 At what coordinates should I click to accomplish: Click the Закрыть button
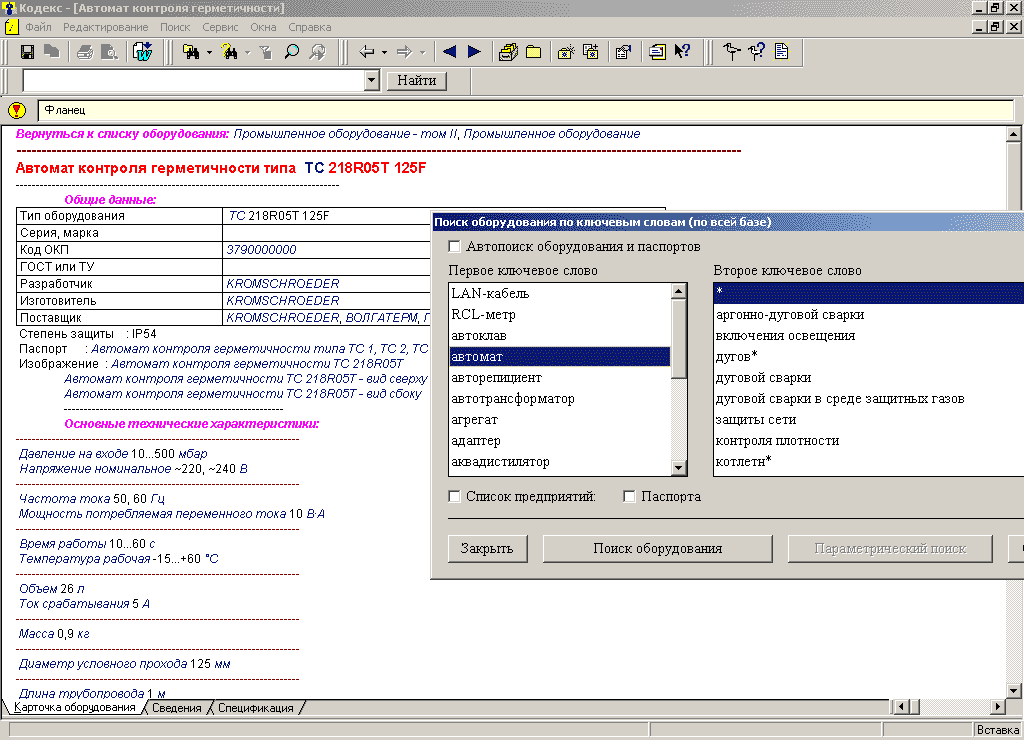click(487, 548)
